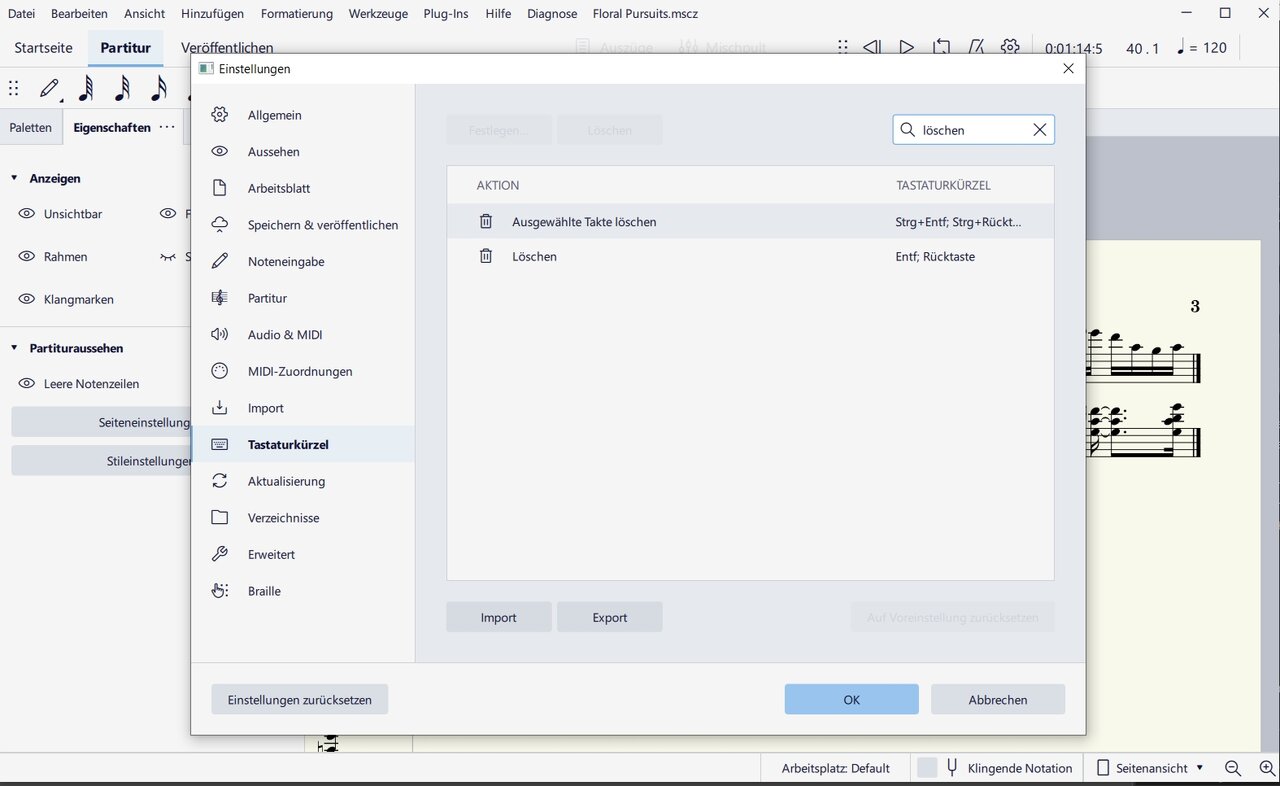Image resolution: width=1280 pixels, height=786 pixels.
Task: Click the rewind playback icon
Action: point(872,47)
